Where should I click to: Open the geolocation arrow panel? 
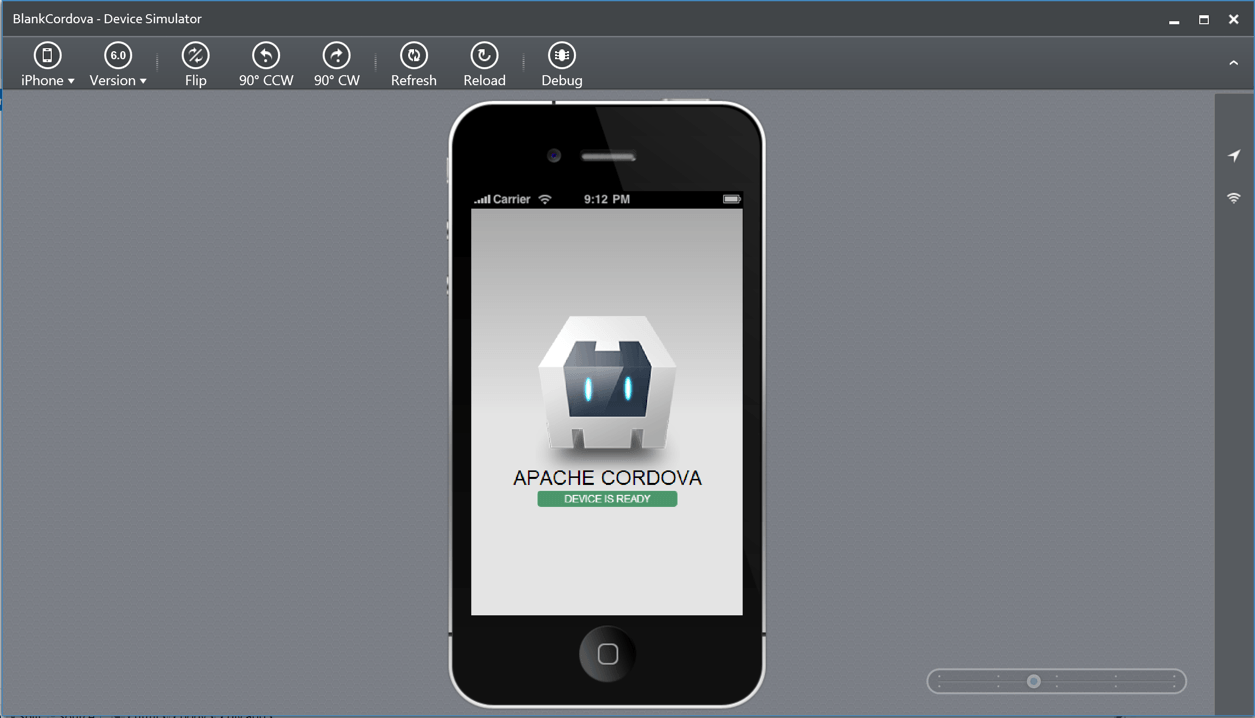coord(1234,156)
